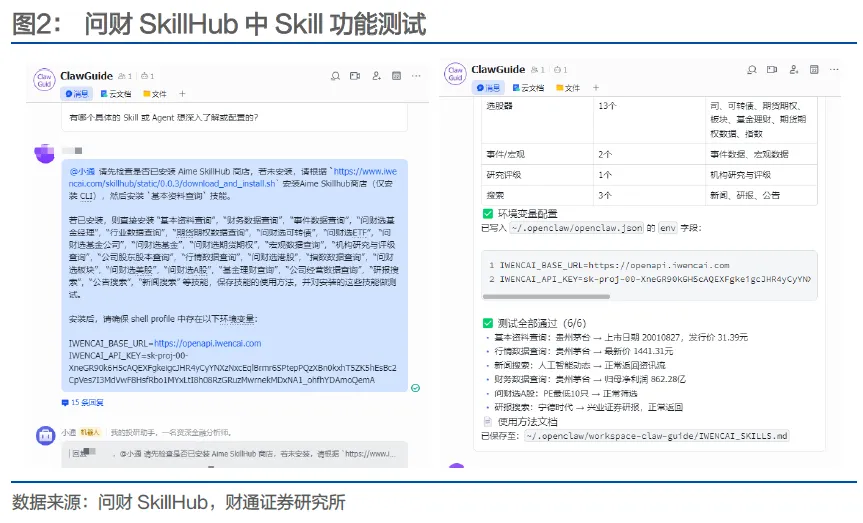This screenshot has width=863, height=523.
Task: Click ClawGuide group avatar in left window
Action: tap(45, 80)
